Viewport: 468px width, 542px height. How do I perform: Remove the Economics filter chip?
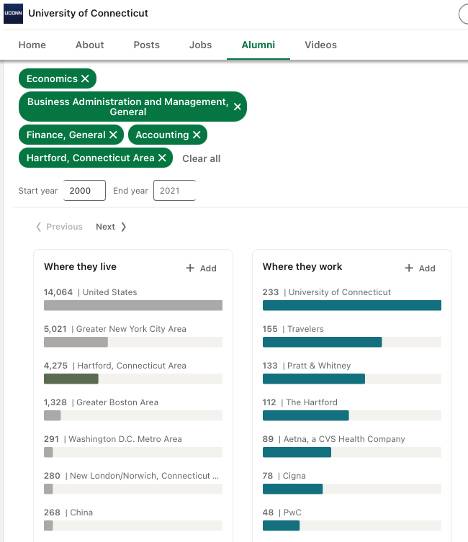pos(85,79)
